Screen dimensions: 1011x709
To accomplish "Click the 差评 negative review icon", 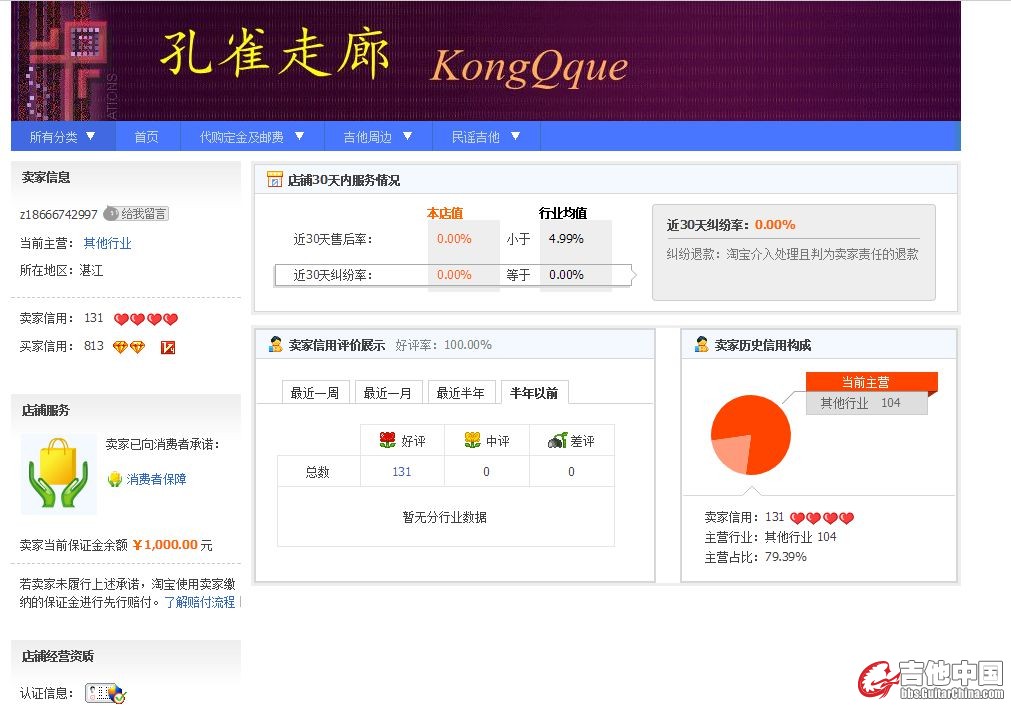I will (557, 440).
